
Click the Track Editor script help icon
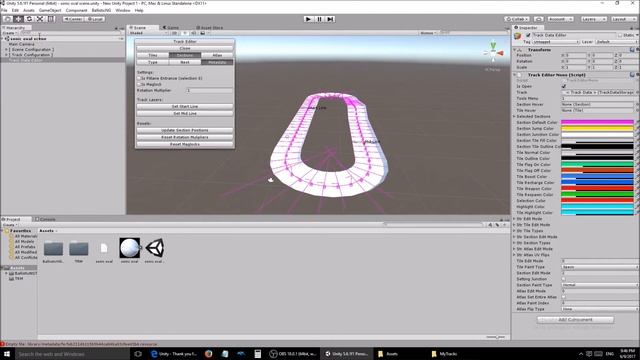(x=632, y=75)
